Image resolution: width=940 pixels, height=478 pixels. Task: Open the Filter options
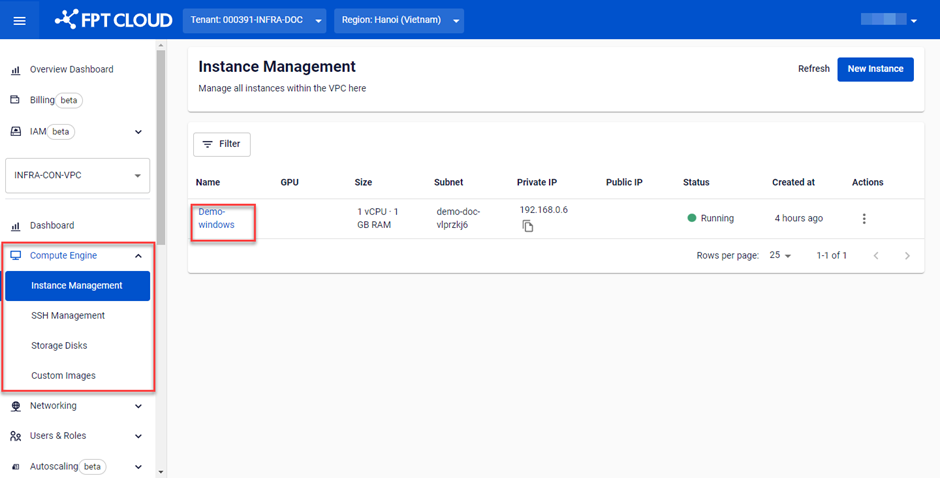pos(222,144)
